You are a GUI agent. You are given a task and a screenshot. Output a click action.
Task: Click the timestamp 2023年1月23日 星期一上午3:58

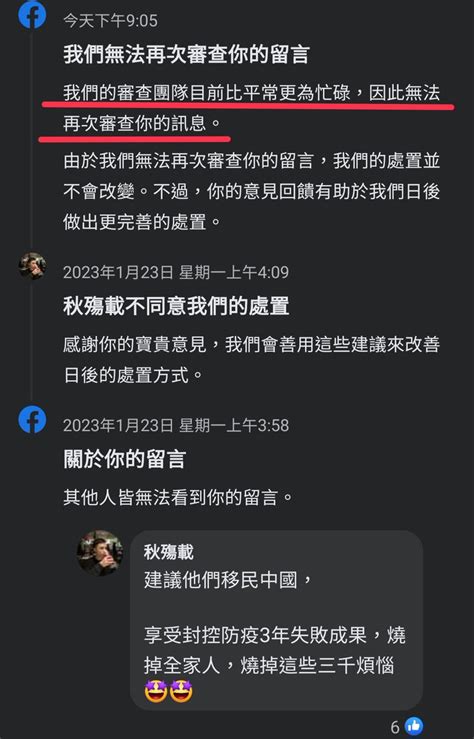point(176,426)
